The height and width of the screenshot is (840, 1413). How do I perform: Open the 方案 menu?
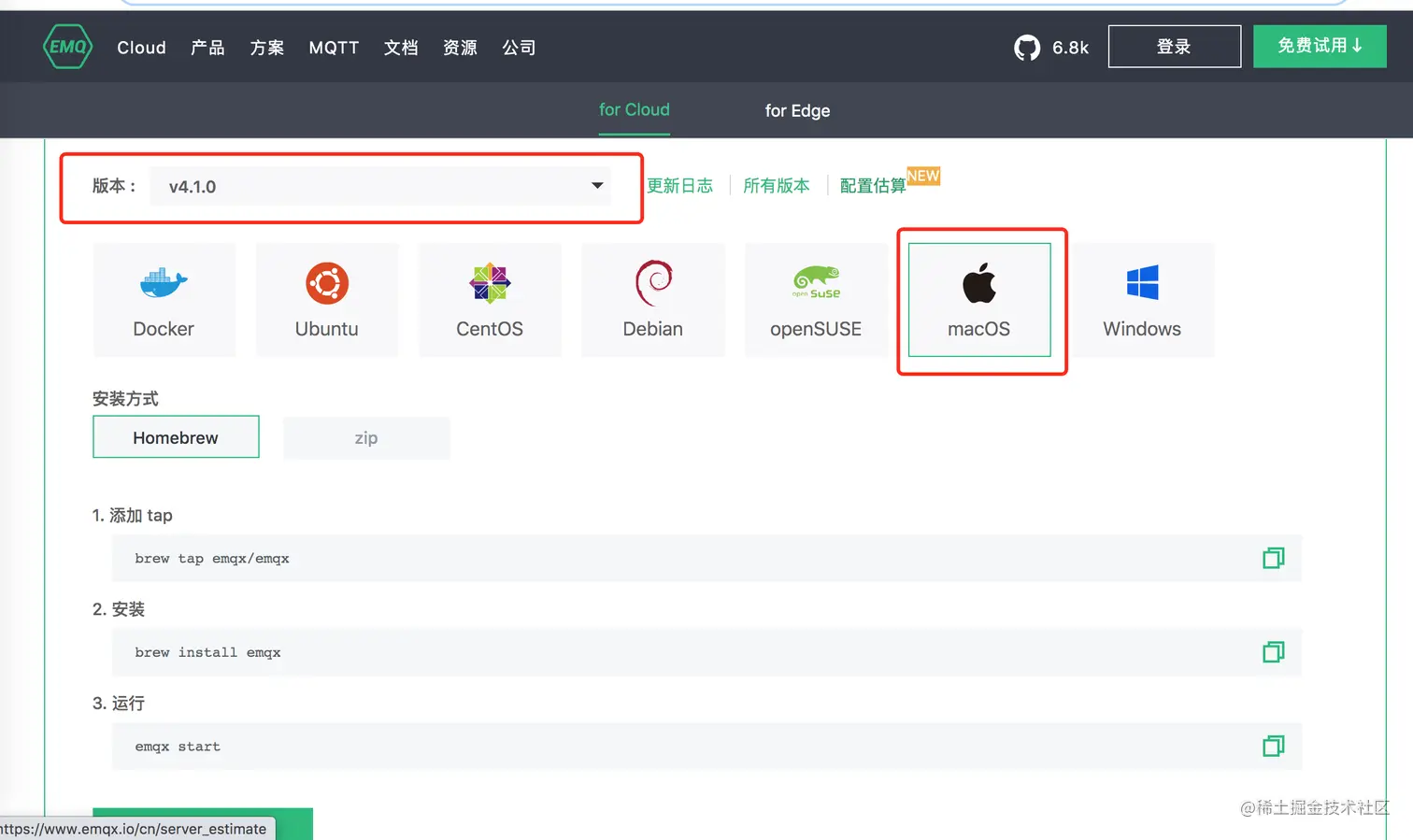click(267, 48)
